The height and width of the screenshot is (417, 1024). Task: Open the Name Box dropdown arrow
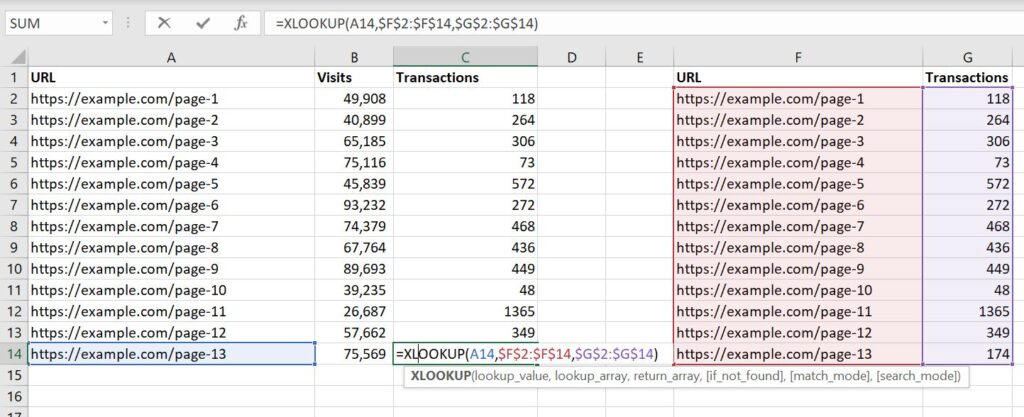point(105,23)
